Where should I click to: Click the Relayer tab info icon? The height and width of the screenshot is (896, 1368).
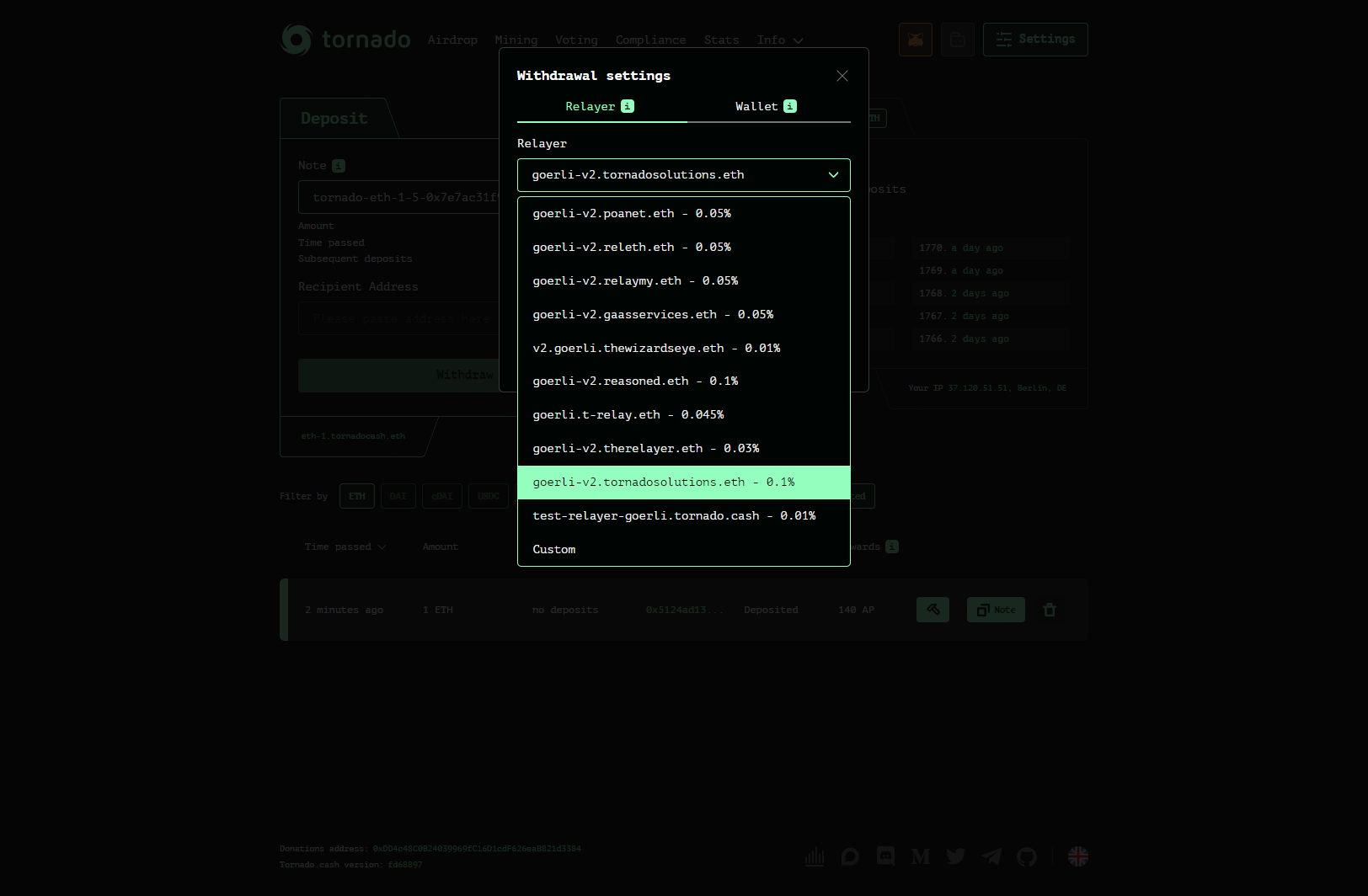[628, 106]
